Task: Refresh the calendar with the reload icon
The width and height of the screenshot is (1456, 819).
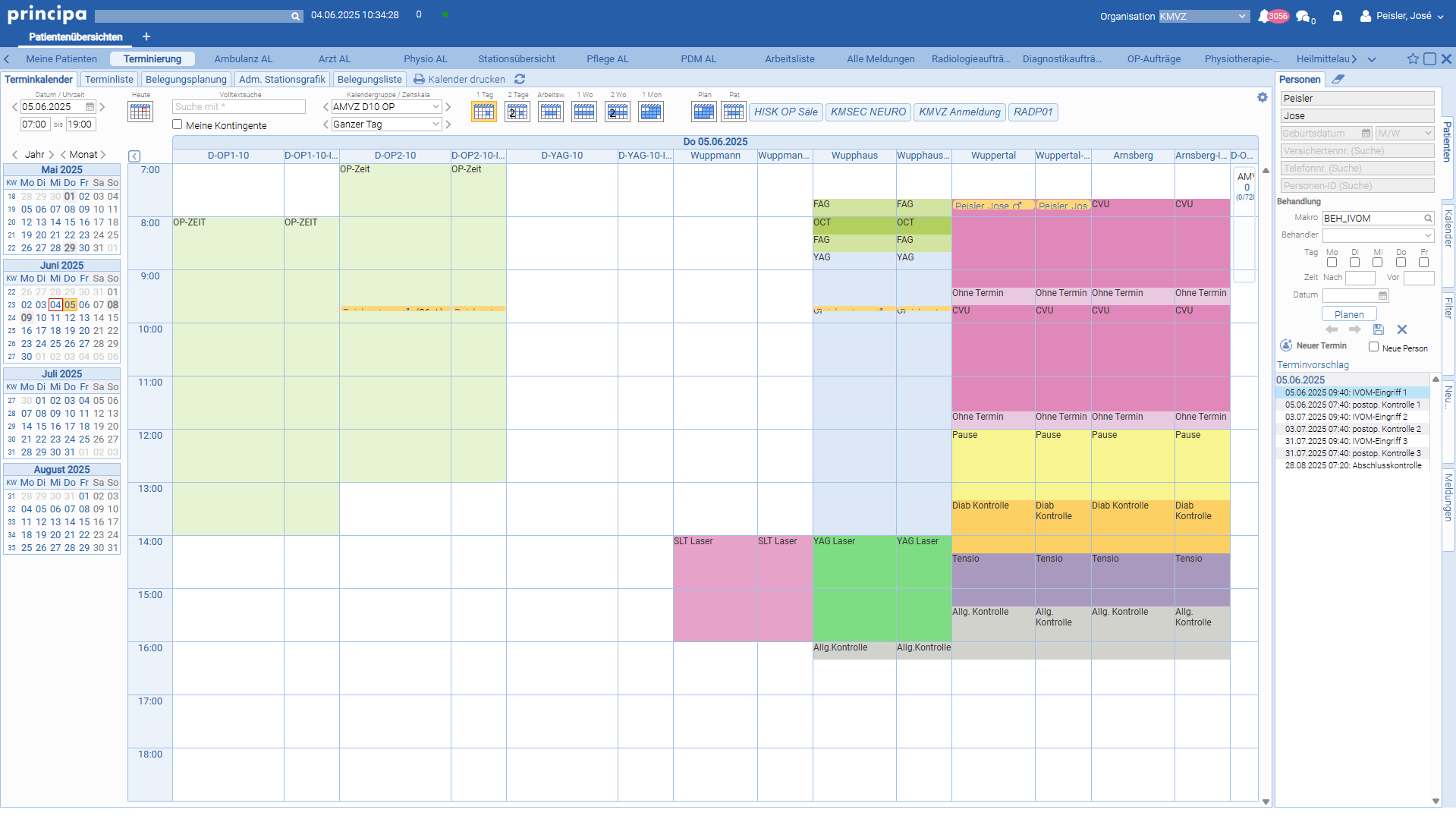Action: (520, 79)
